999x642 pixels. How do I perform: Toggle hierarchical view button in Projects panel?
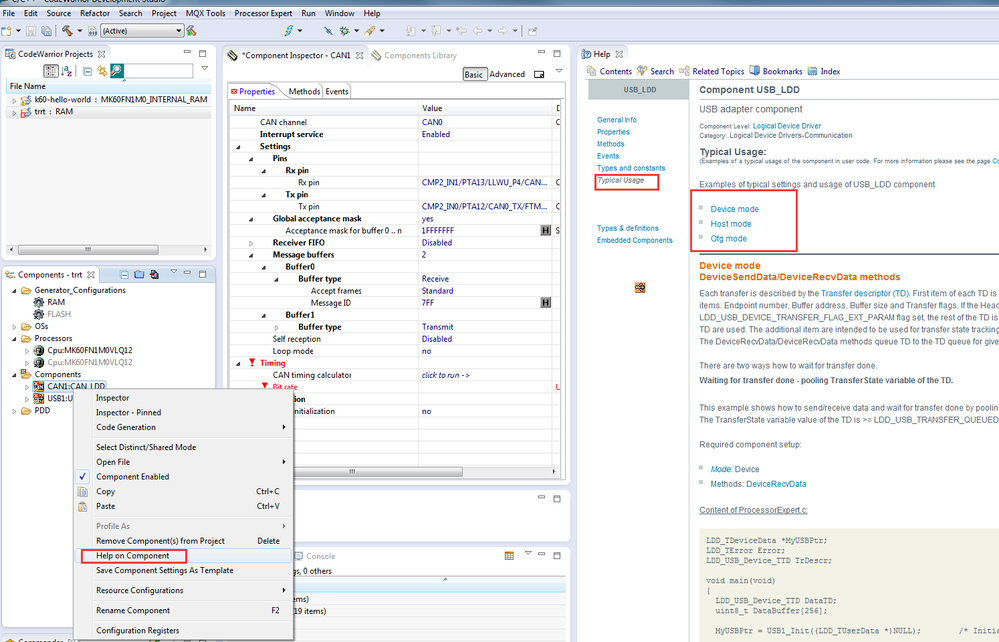tap(51, 71)
